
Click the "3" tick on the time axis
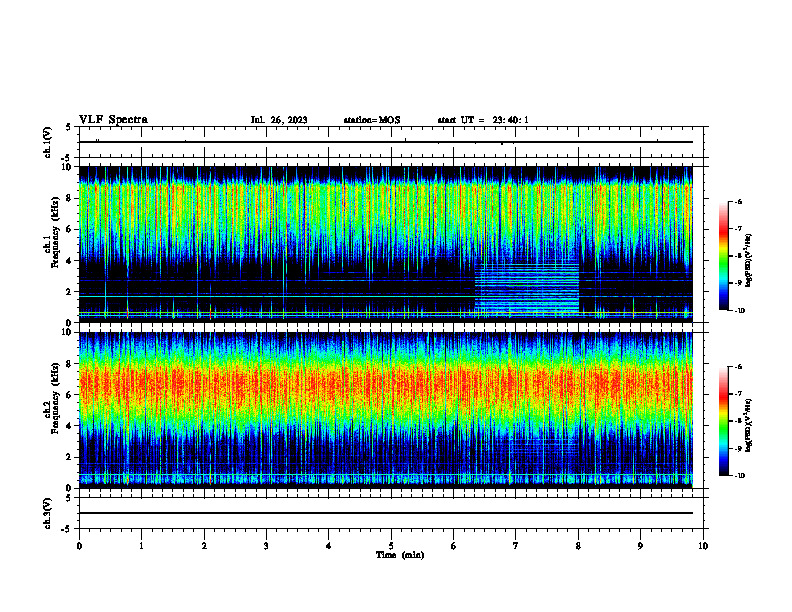266,546
